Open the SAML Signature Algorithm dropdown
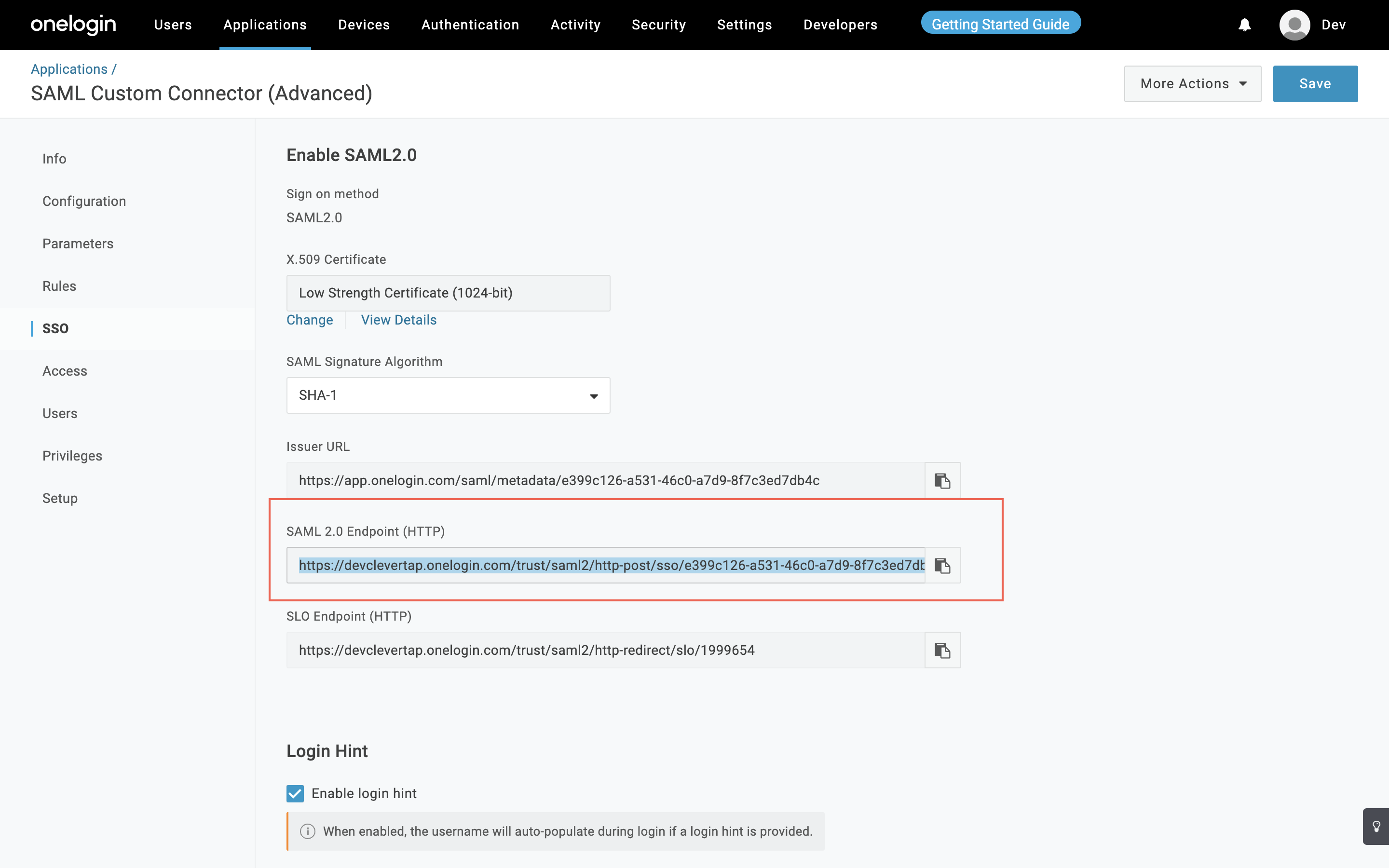The image size is (1389, 868). point(448,395)
